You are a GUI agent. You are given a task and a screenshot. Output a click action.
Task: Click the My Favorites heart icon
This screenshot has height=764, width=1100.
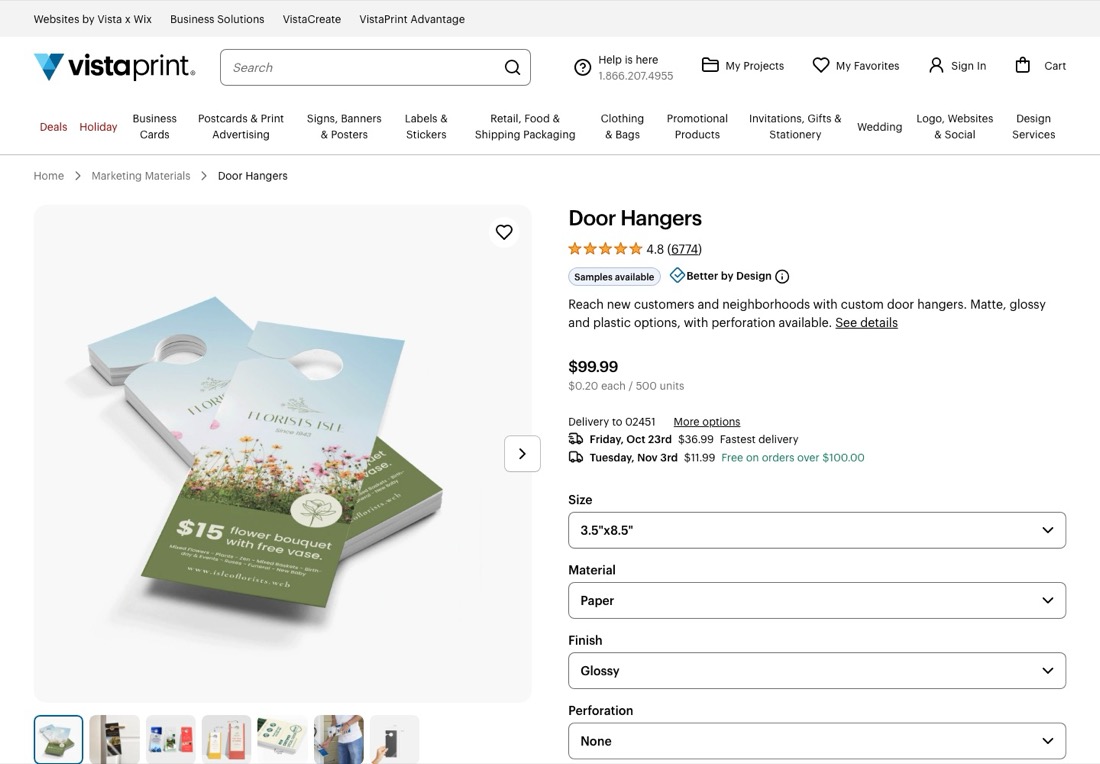pos(821,65)
